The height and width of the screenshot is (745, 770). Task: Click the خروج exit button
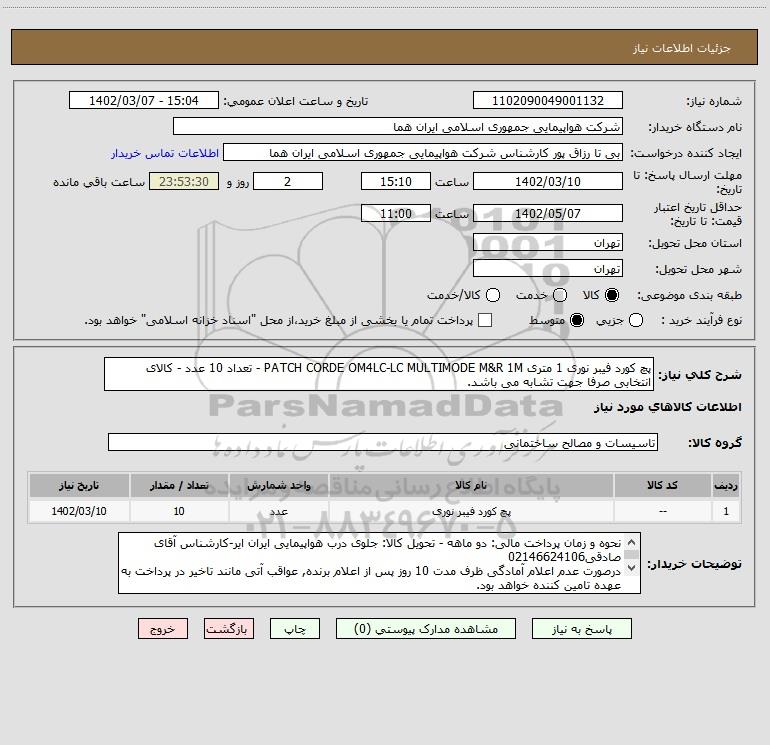click(163, 629)
